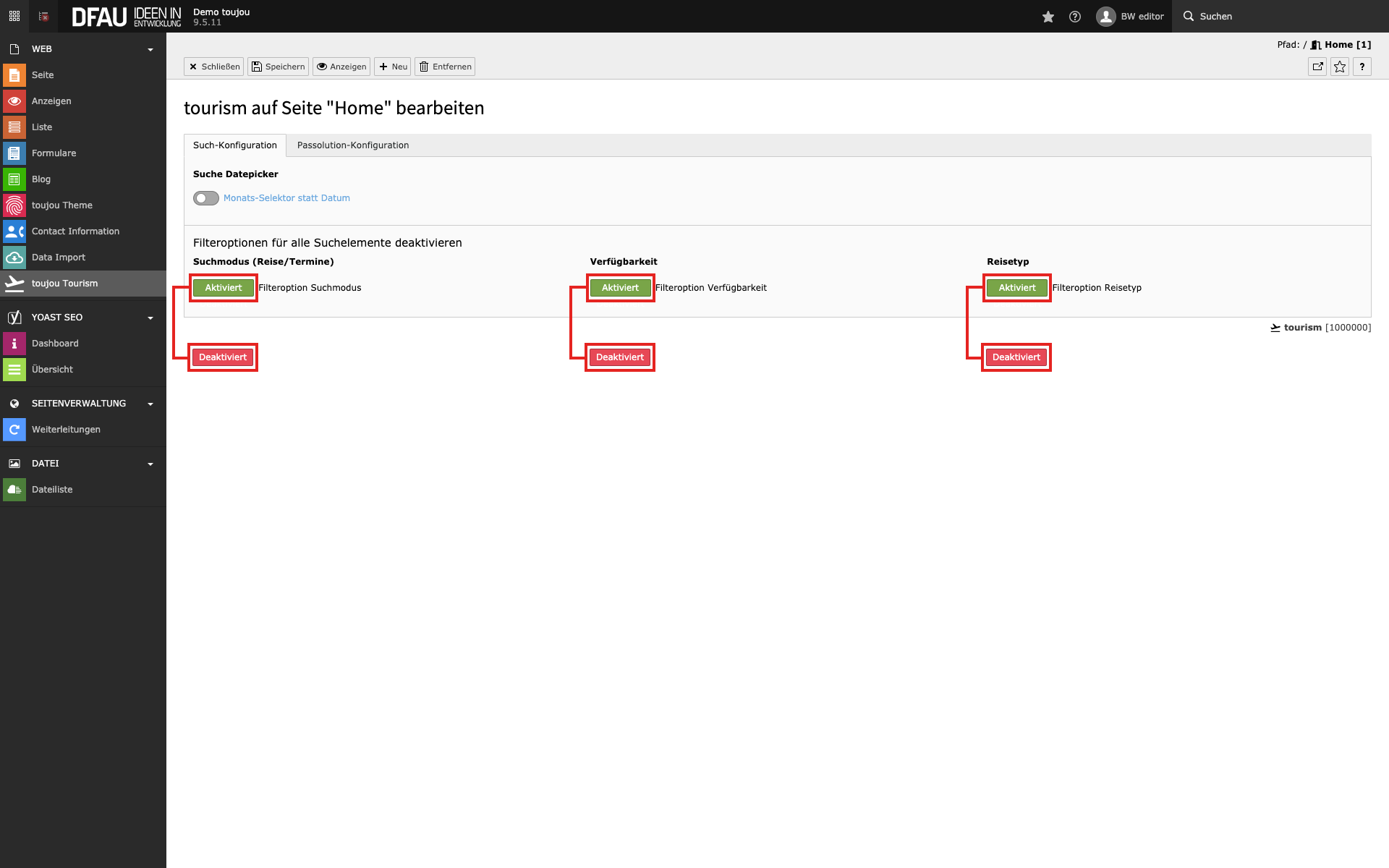The height and width of the screenshot is (868, 1389).
Task: Open record in new window icon
Action: tap(1317, 67)
